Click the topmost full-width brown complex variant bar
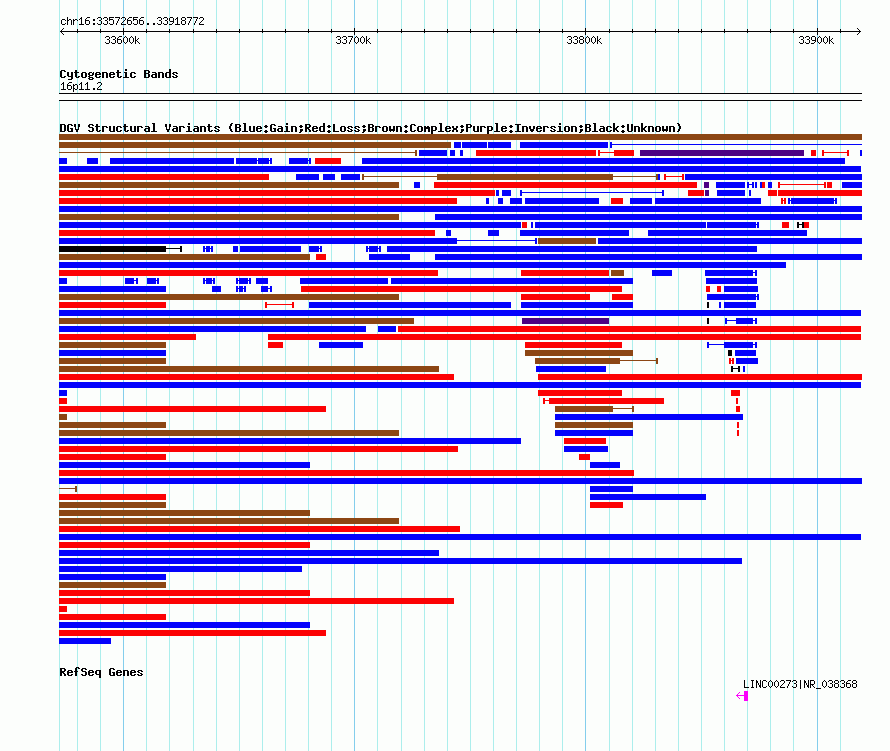The height and width of the screenshot is (751, 890). click(460, 137)
